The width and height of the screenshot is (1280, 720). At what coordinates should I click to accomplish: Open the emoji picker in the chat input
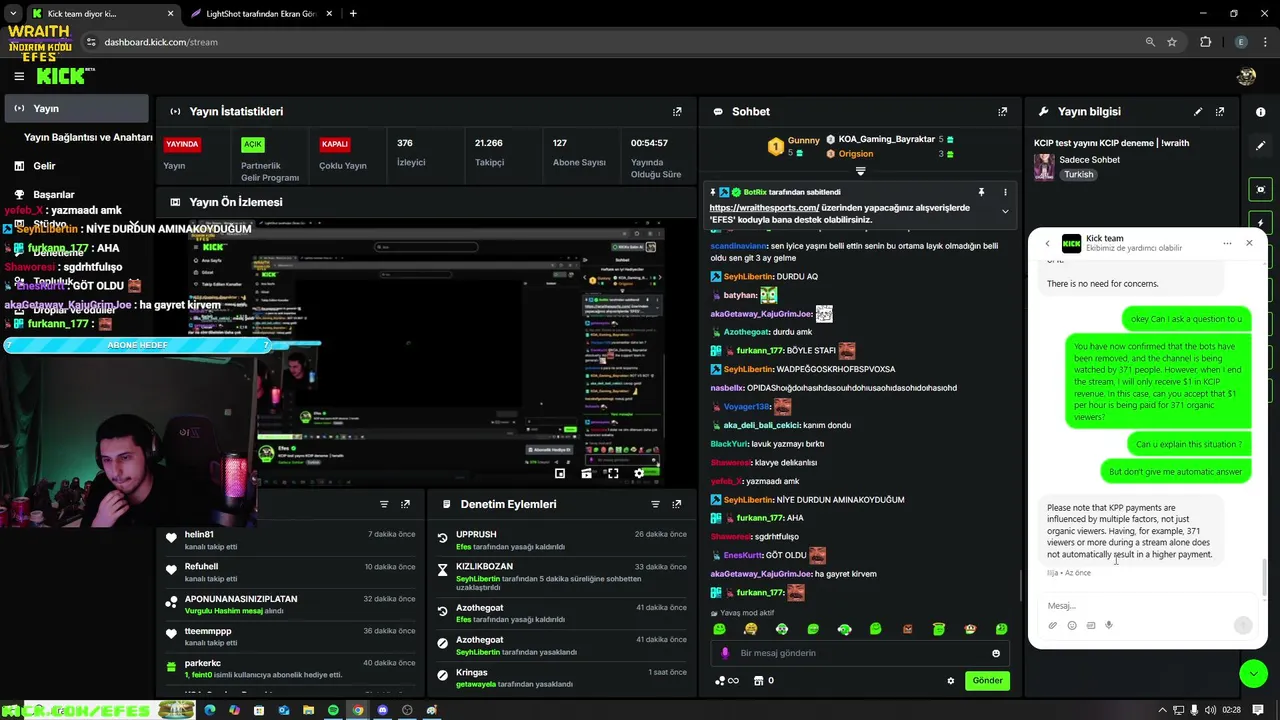[x=996, y=653]
